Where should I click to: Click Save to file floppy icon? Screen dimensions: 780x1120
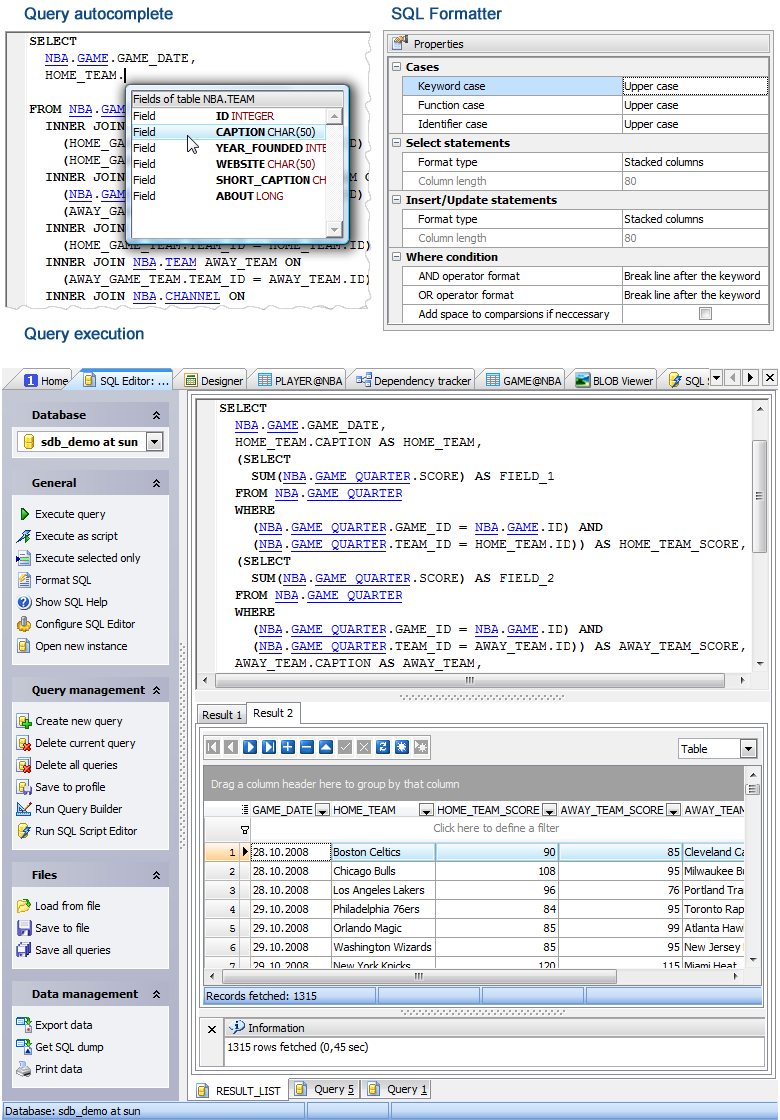[x=24, y=928]
